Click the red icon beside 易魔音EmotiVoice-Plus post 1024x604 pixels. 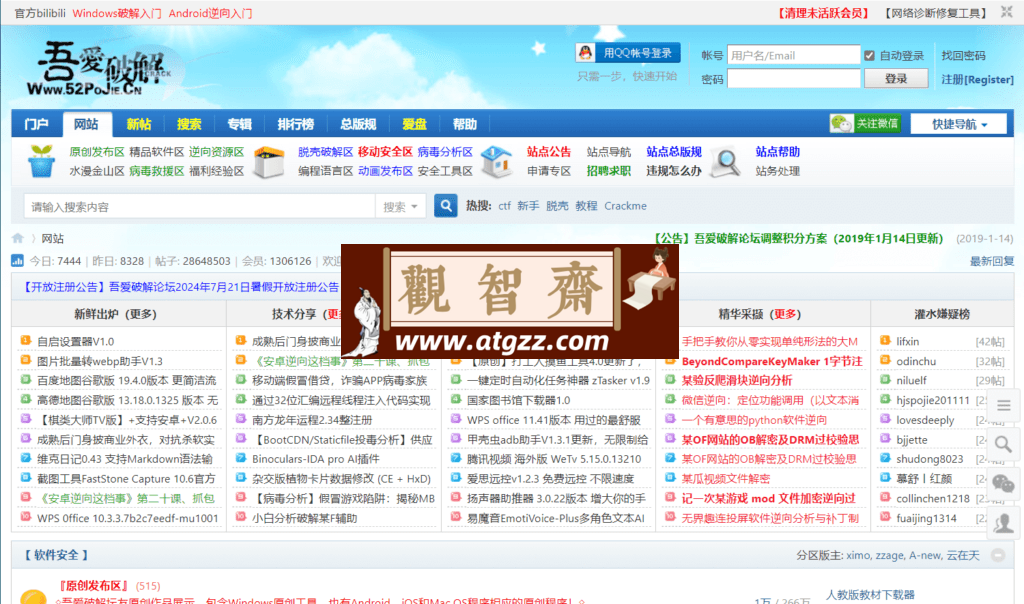(x=455, y=517)
